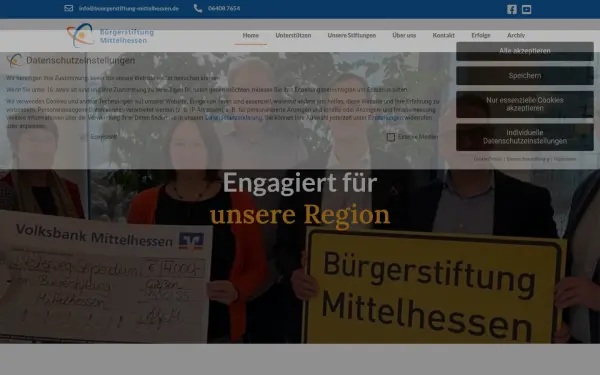Choose Nur essenzielle Cookies akzeptieren
The height and width of the screenshot is (375, 600).
pyautogui.click(x=525, y=104)
